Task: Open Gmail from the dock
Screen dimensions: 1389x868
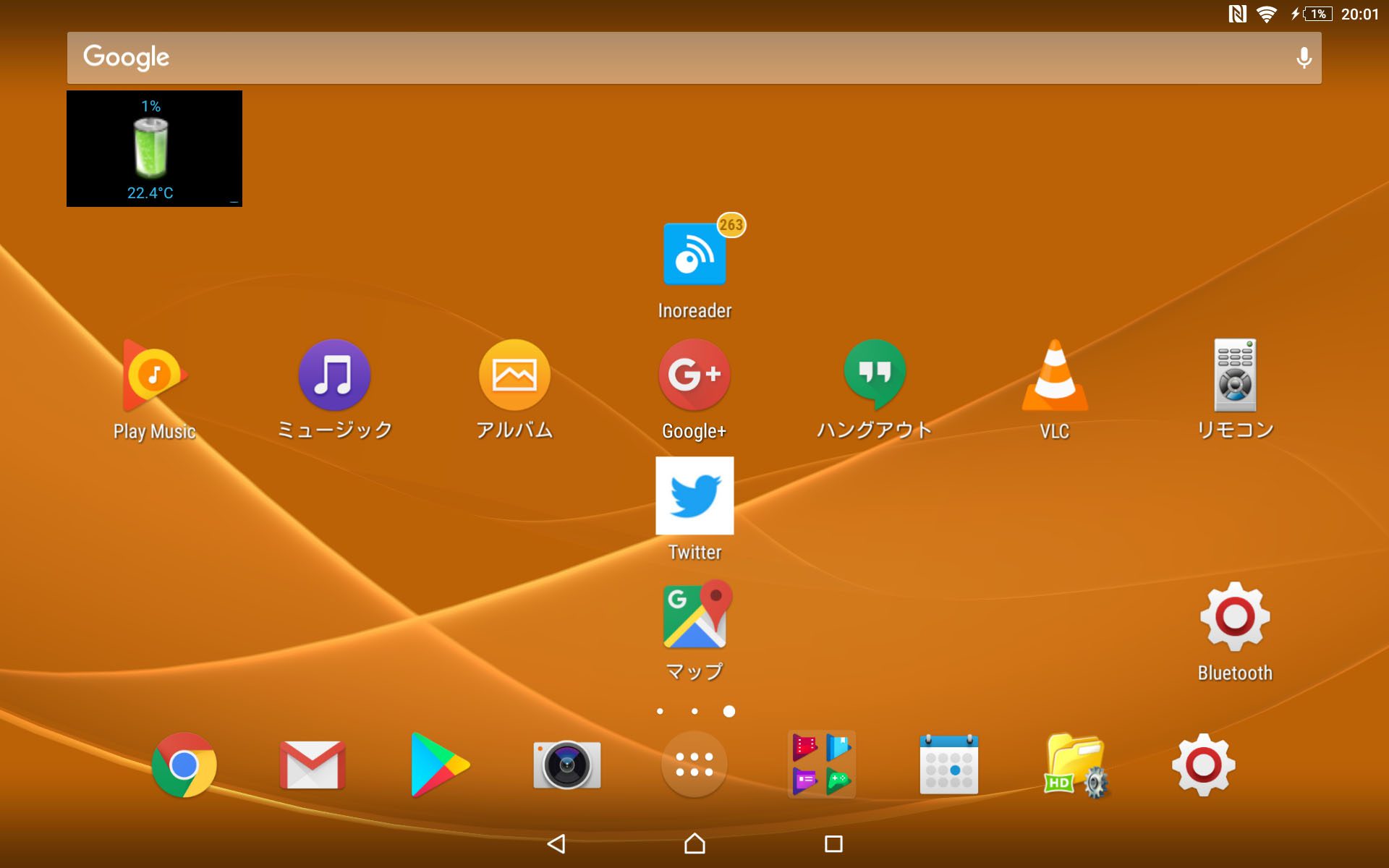Action: tap(313, 765)
